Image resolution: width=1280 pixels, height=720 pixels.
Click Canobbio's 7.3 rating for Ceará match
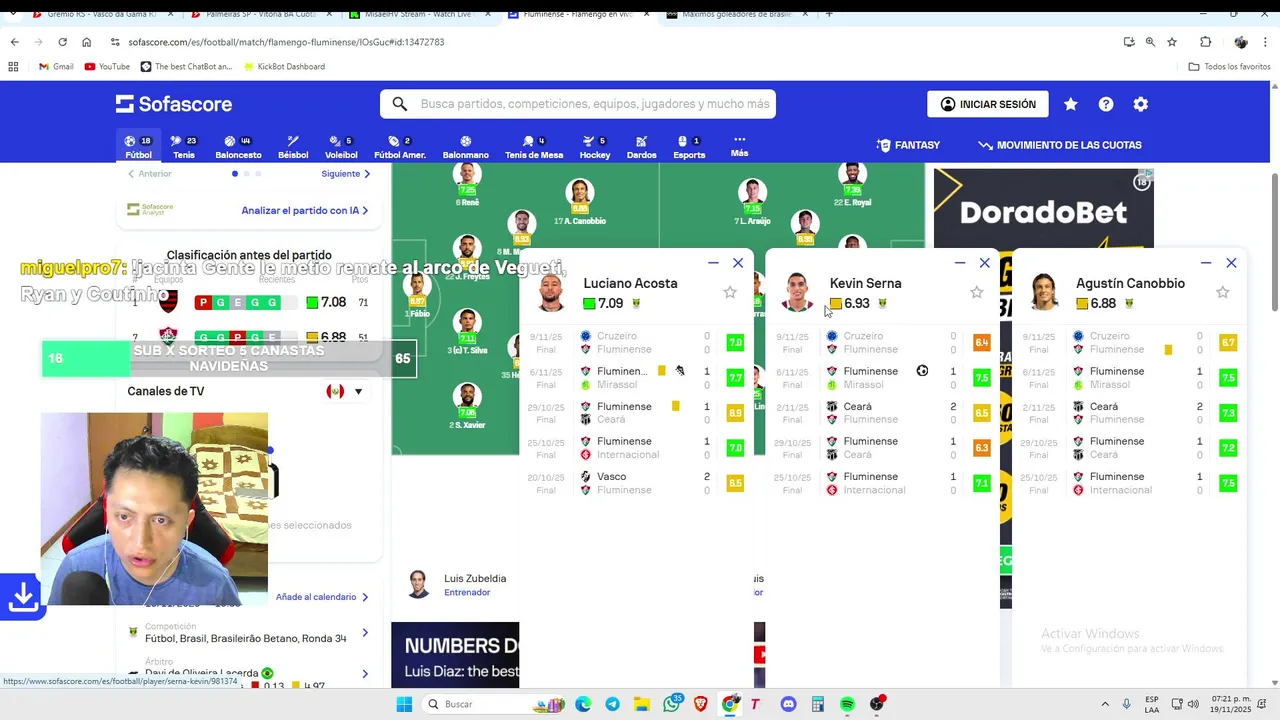[1228, 413]
